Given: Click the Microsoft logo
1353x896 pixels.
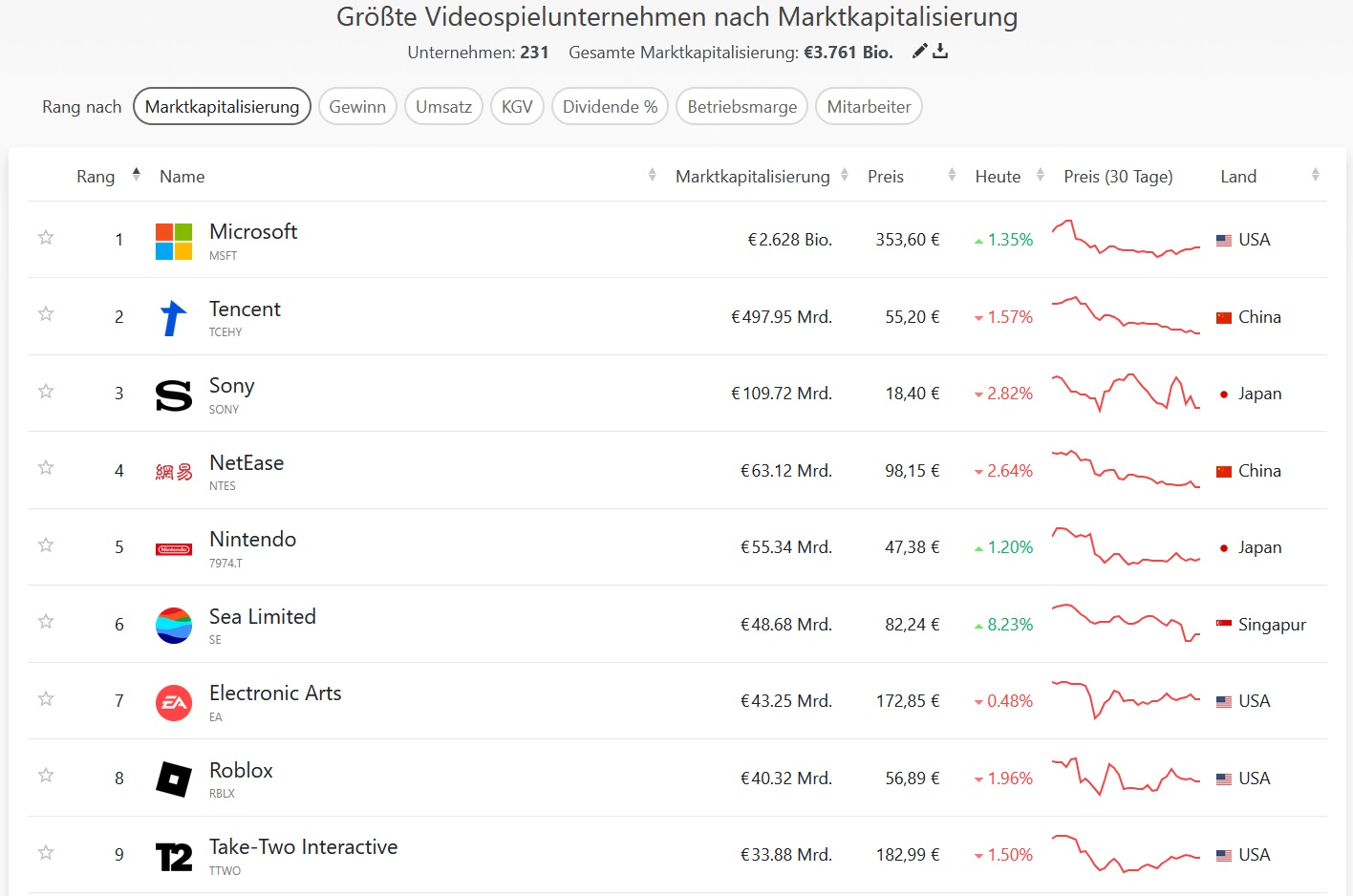Looking at the screenshot, I should point(174,242).
